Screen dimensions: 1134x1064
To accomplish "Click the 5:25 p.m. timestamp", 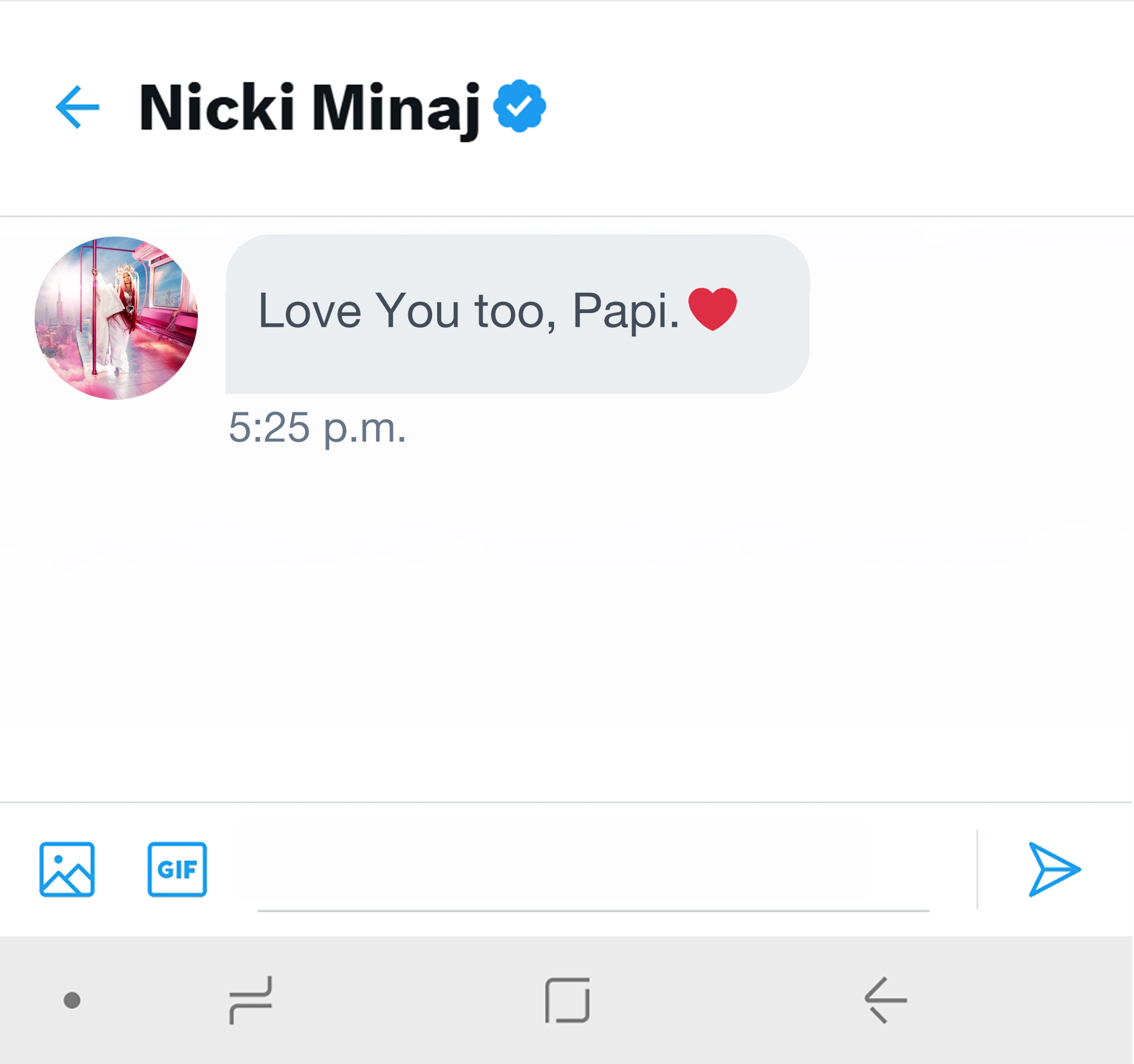I will click(317, 427).
